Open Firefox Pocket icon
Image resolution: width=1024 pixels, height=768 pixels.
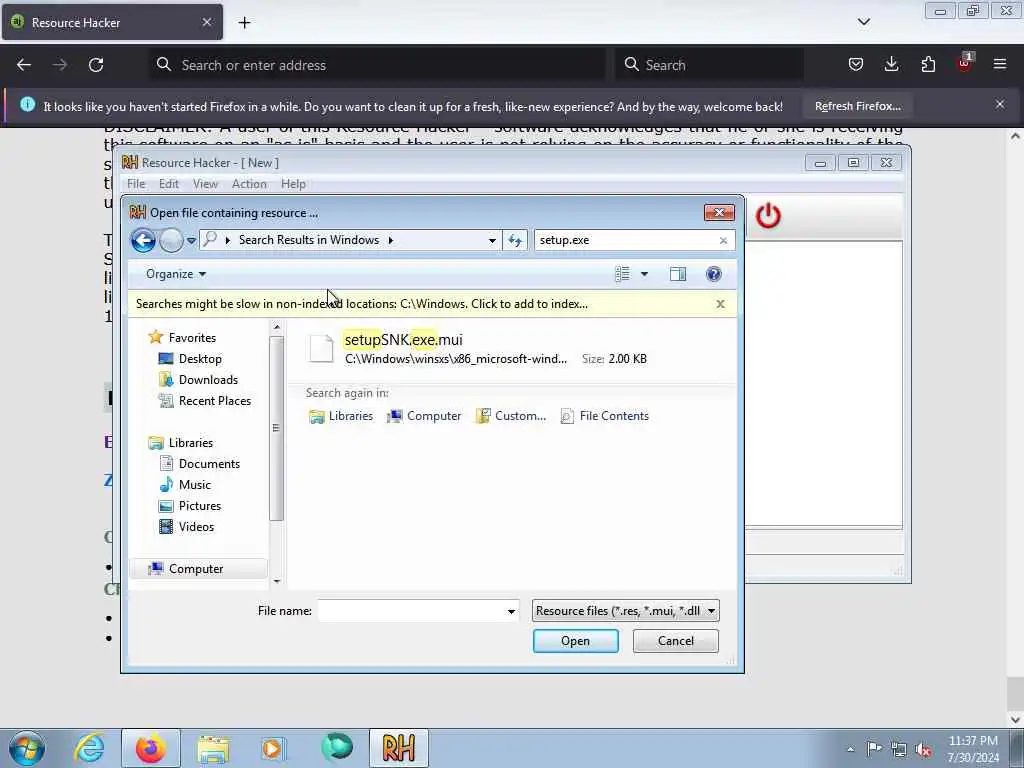click(856, 65)
